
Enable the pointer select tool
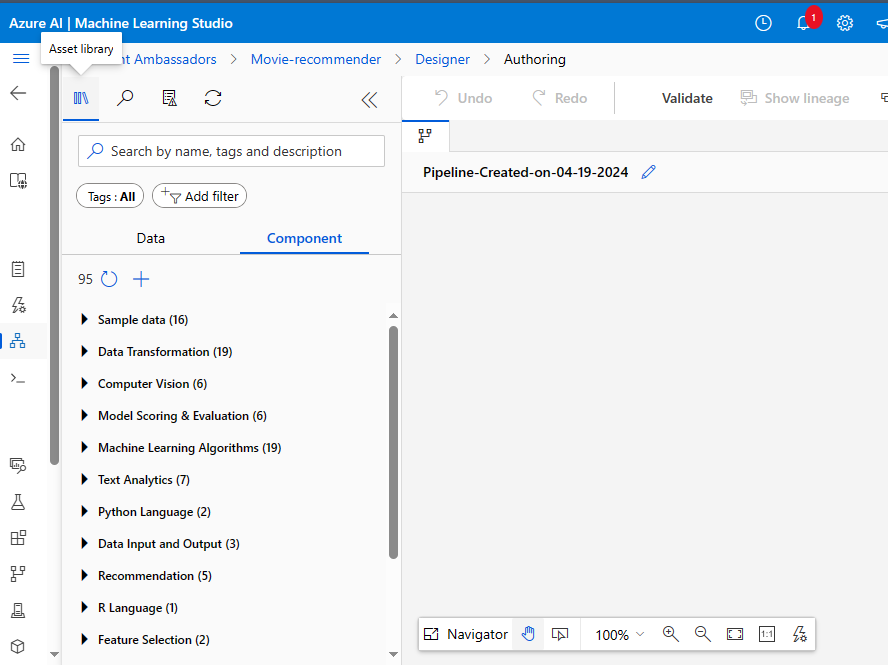coord(560,634)
